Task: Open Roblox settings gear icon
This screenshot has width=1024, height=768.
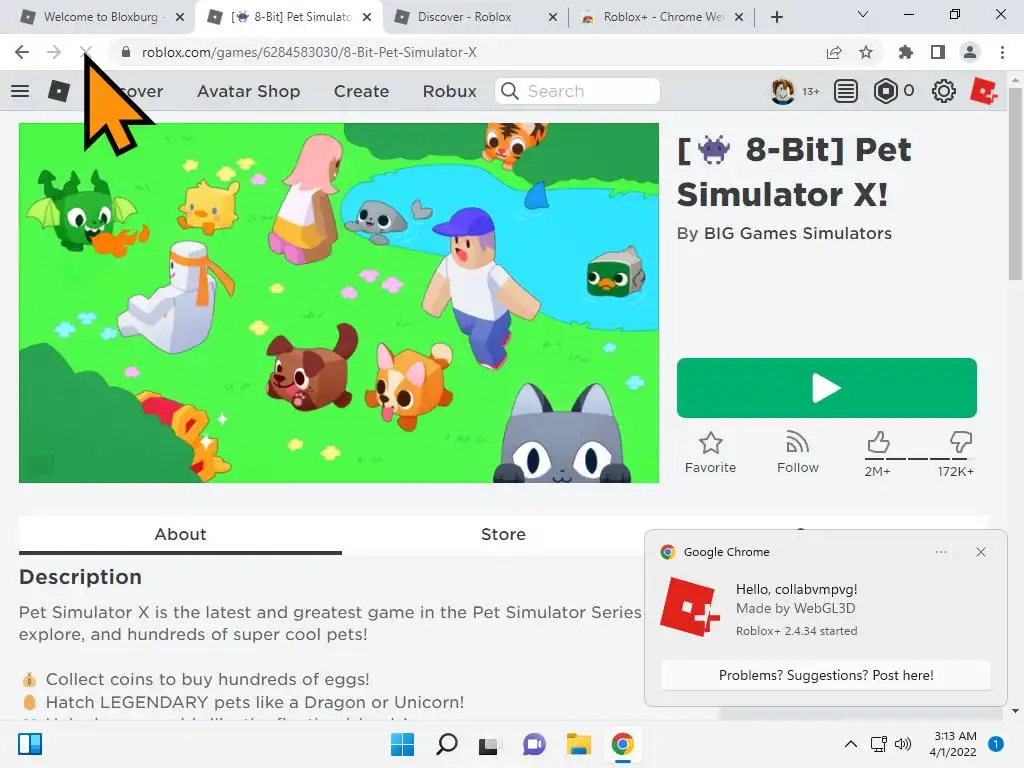Action: click(944, 91)
